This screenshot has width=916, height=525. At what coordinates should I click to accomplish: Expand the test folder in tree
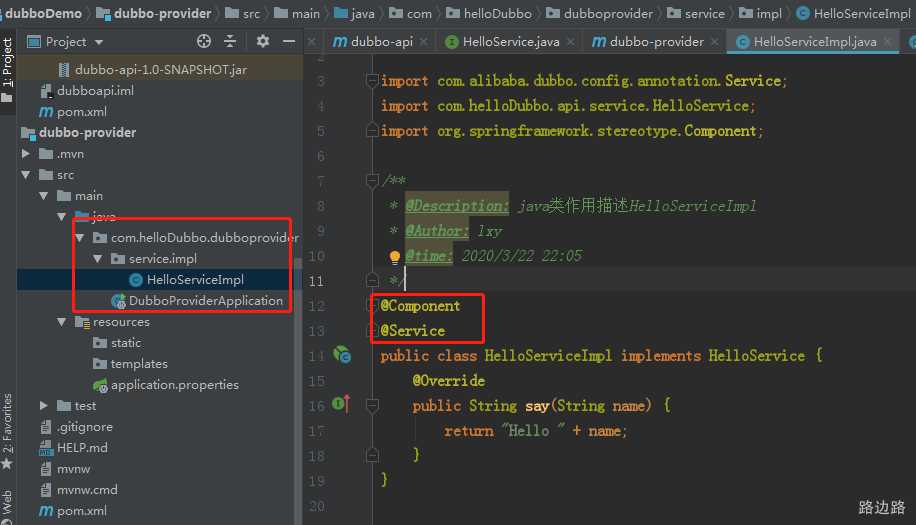[x=44, y=405]
